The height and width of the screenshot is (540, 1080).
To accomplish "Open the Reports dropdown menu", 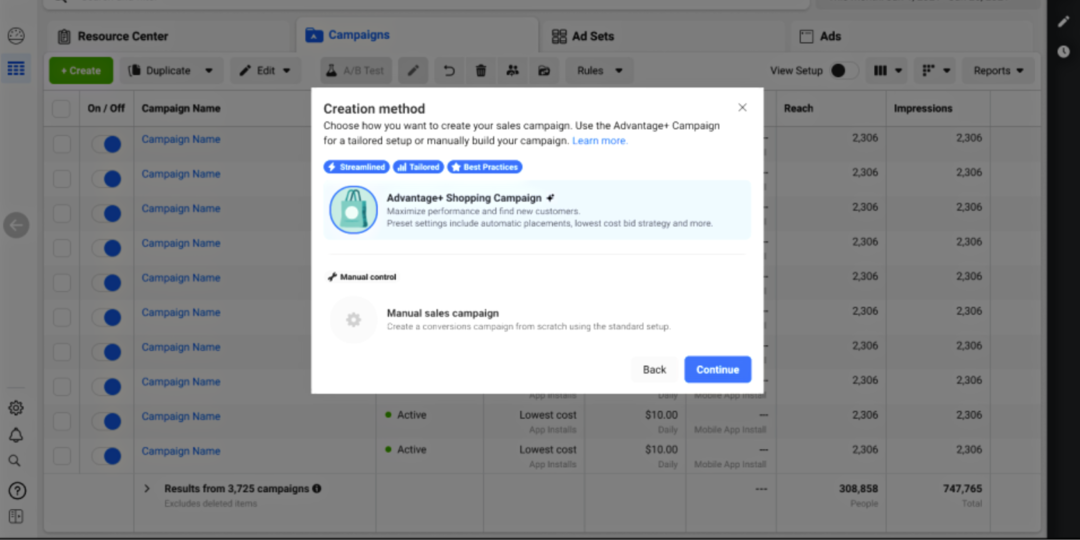I will point(998,71).
